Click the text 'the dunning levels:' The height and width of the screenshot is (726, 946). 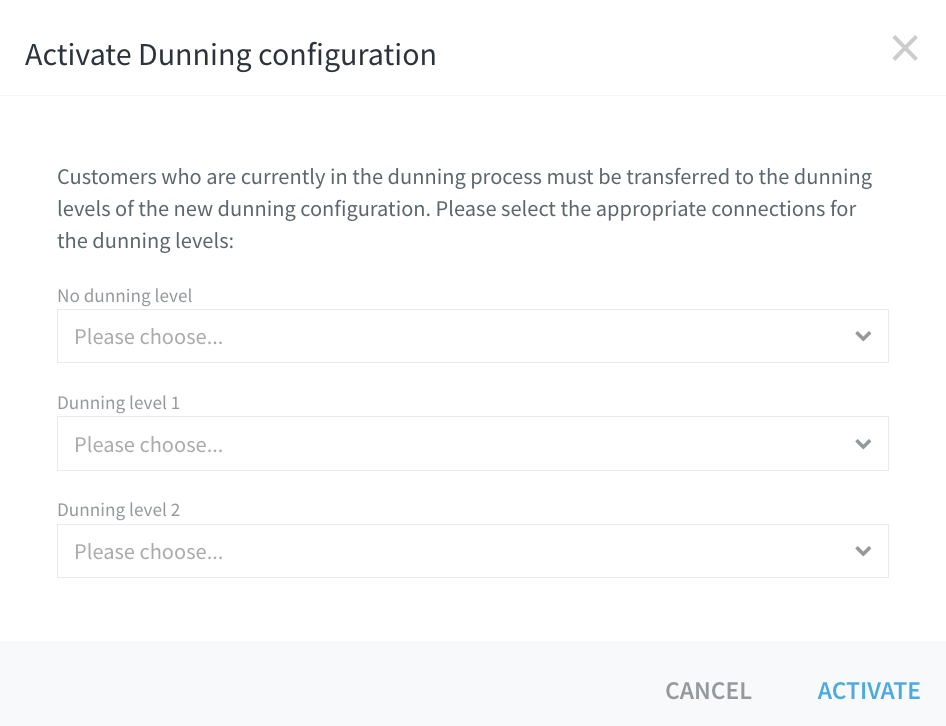145,241
